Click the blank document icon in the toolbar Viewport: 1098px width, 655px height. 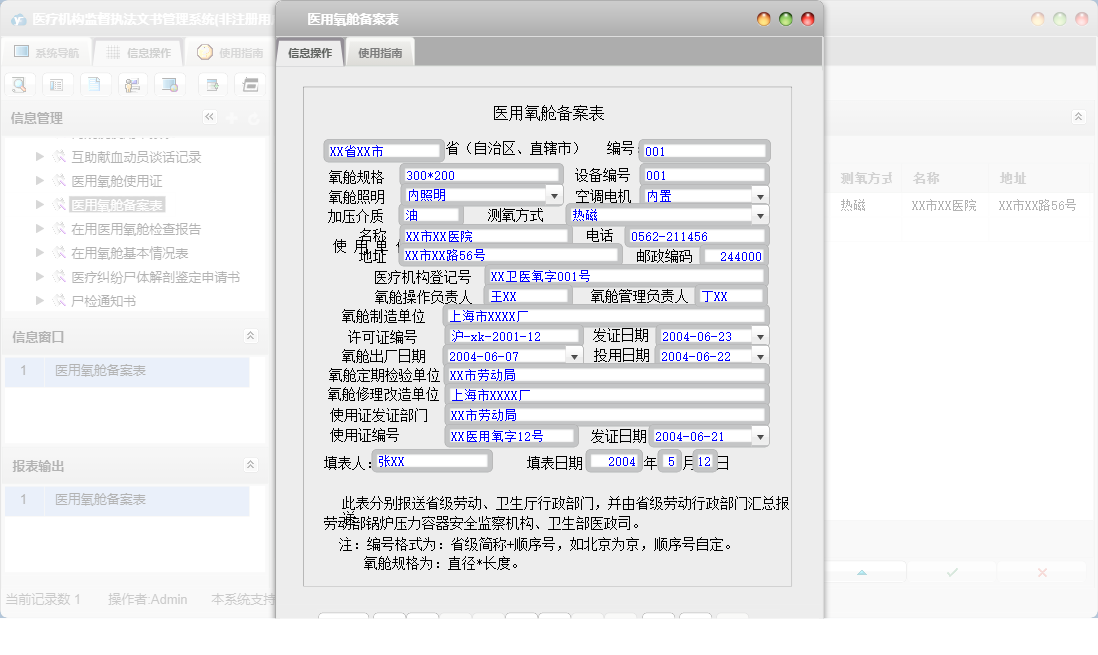tap(94, 84)
